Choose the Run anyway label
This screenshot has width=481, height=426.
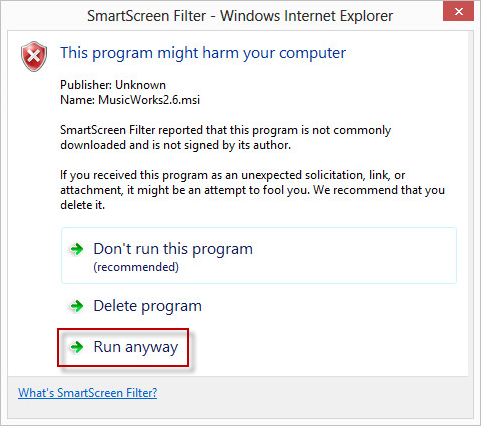click(136, 347)
